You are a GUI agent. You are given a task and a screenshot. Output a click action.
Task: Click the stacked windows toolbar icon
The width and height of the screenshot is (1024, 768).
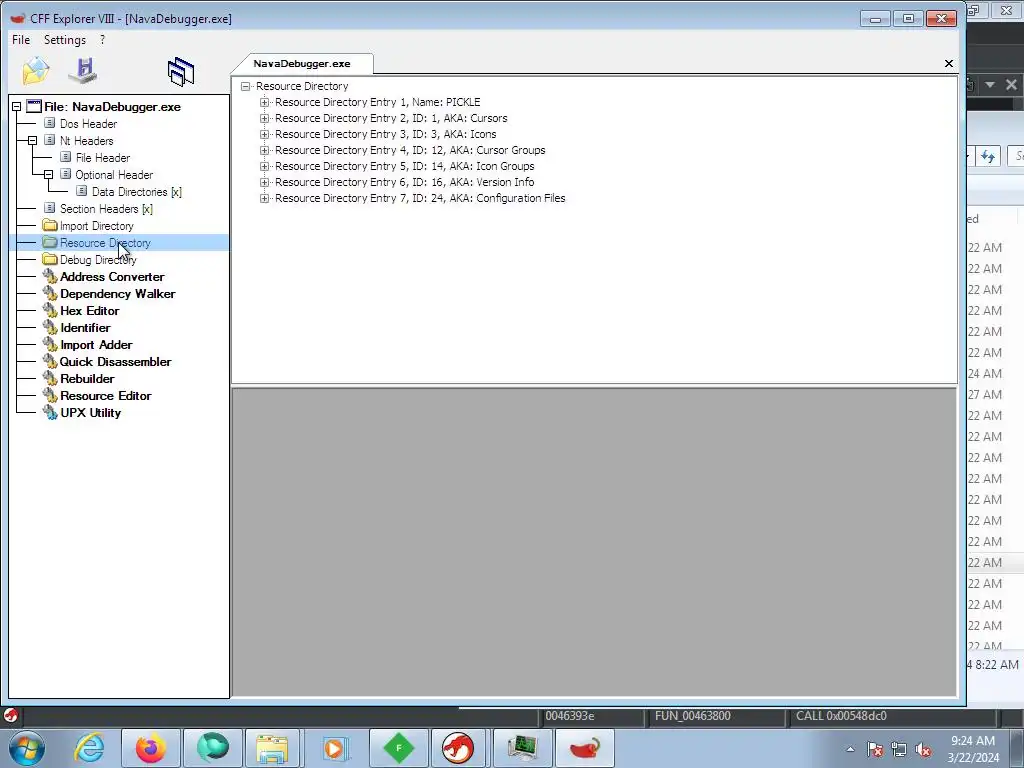coord(181,72)
